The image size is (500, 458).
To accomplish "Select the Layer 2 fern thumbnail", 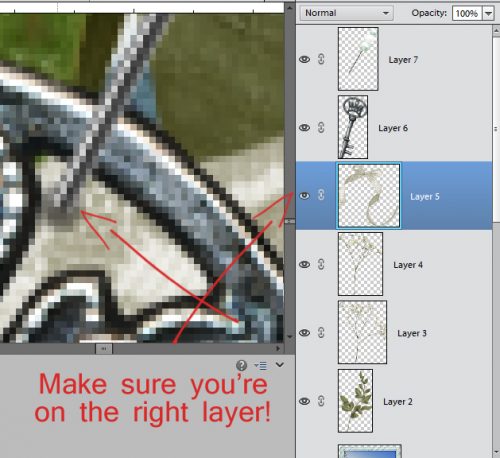I will (355, 401).
